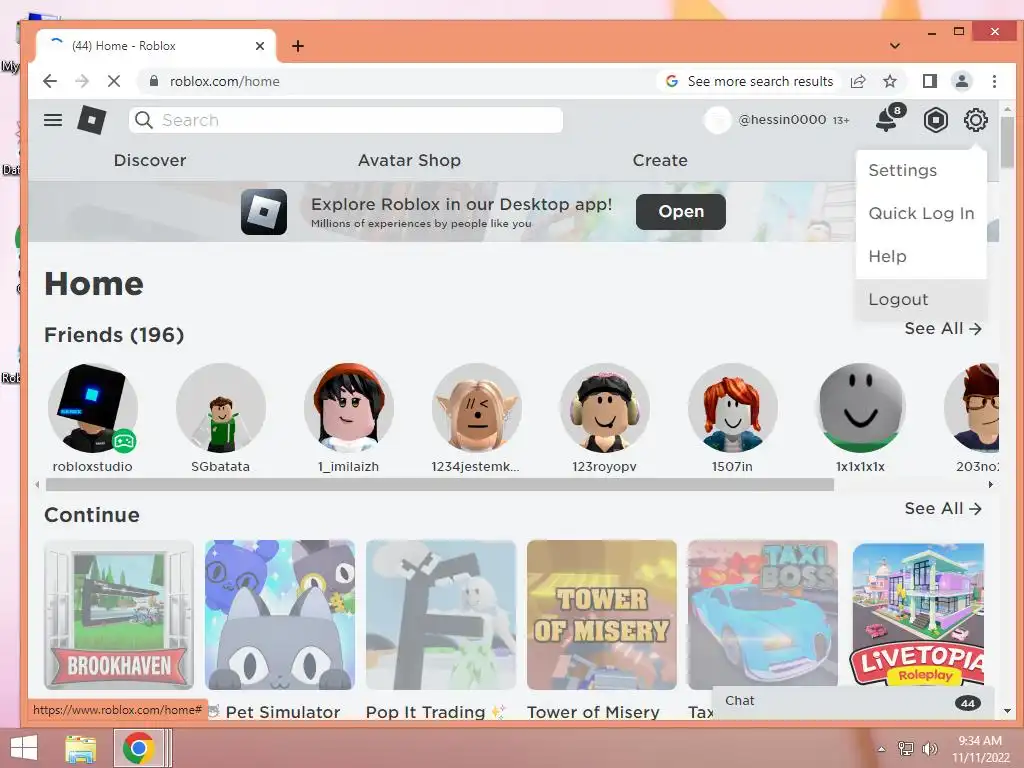The height and width of the screenshot is (768, 1024).
Task: Click Chrome icon on taskbar
Action: 138,748
